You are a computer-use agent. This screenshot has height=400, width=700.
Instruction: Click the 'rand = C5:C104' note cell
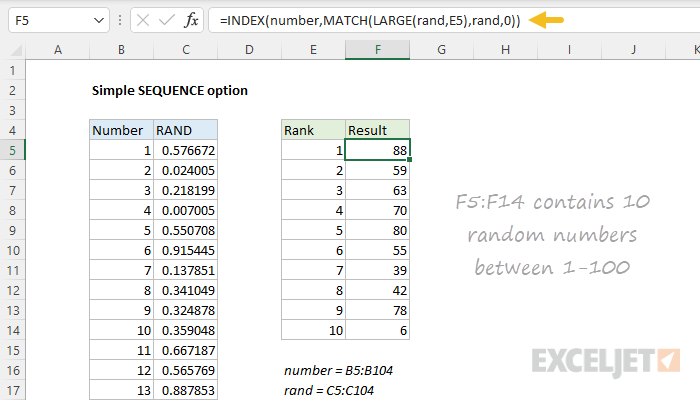[329, 390]
